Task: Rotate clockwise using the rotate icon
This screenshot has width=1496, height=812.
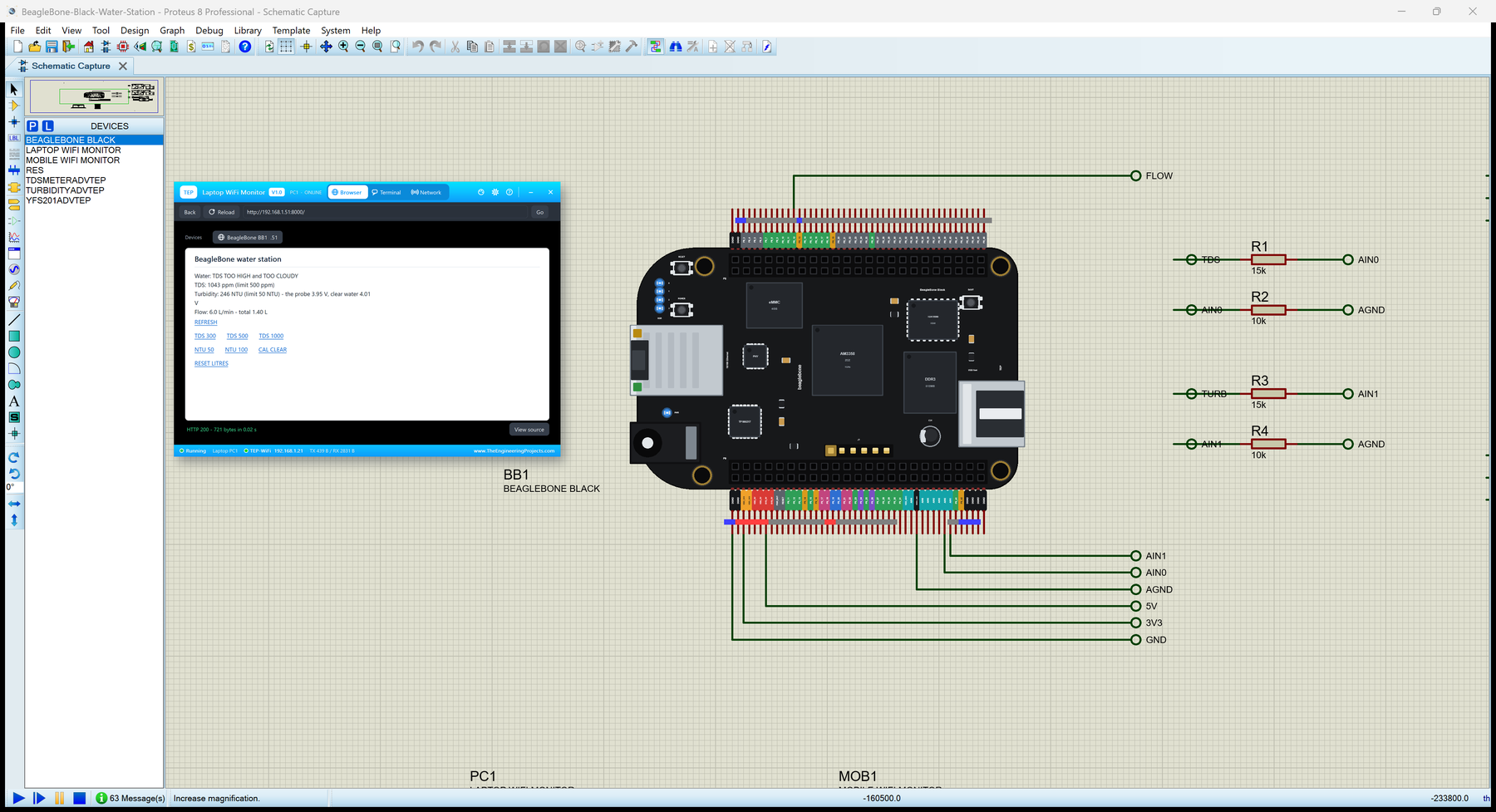Action: point(13,457)
